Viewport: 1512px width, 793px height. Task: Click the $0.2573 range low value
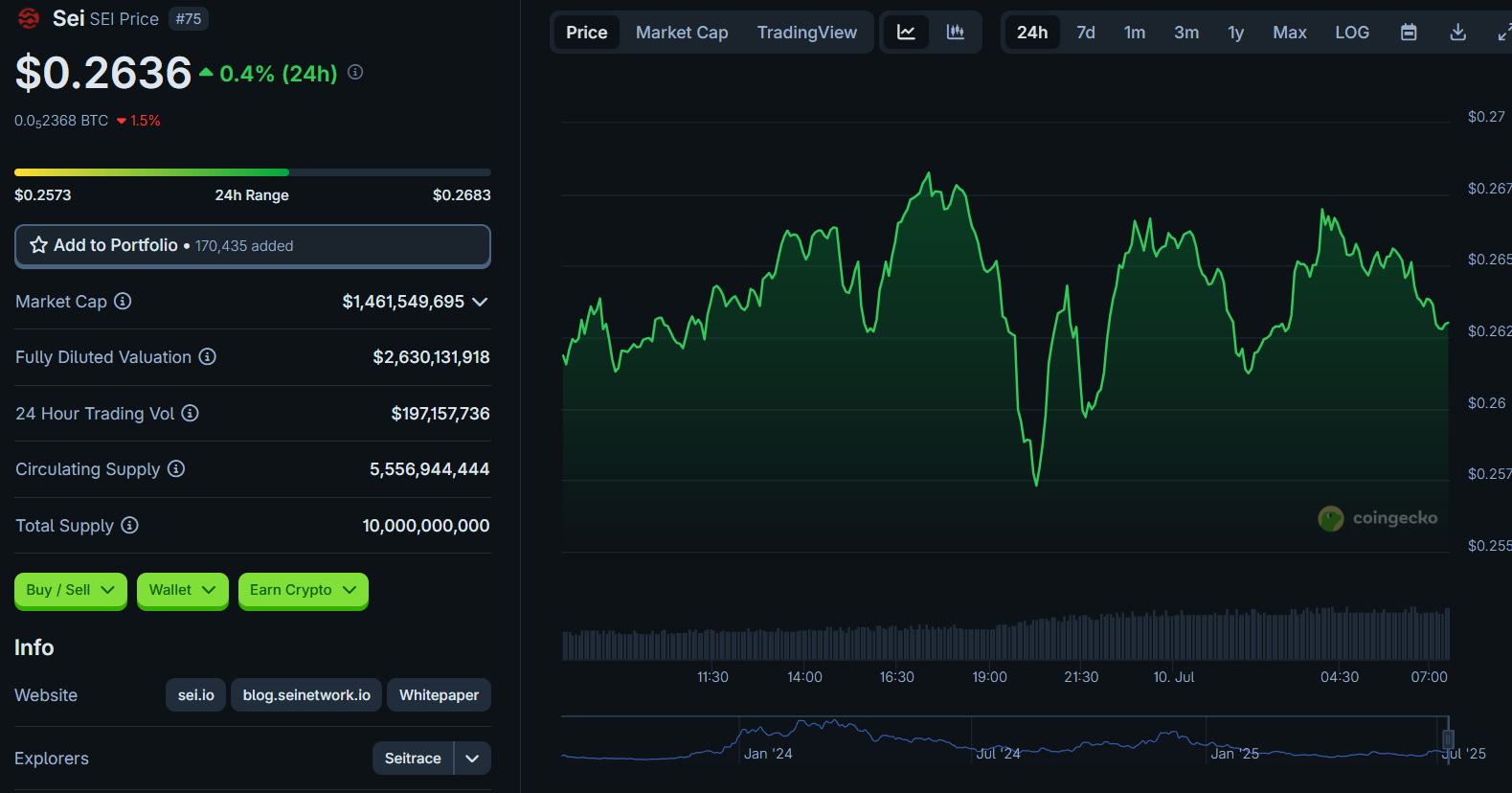[43, 194]
